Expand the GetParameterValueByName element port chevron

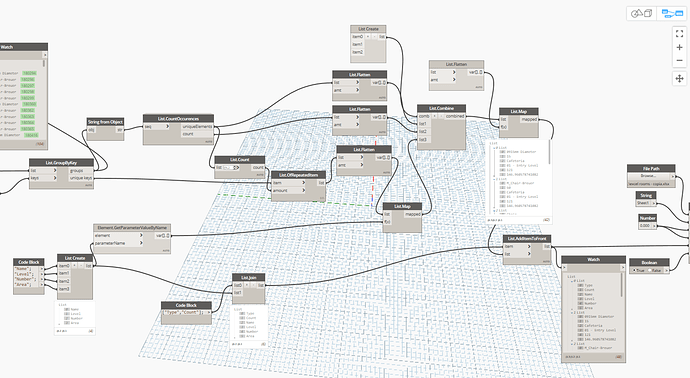click(141, 235)
